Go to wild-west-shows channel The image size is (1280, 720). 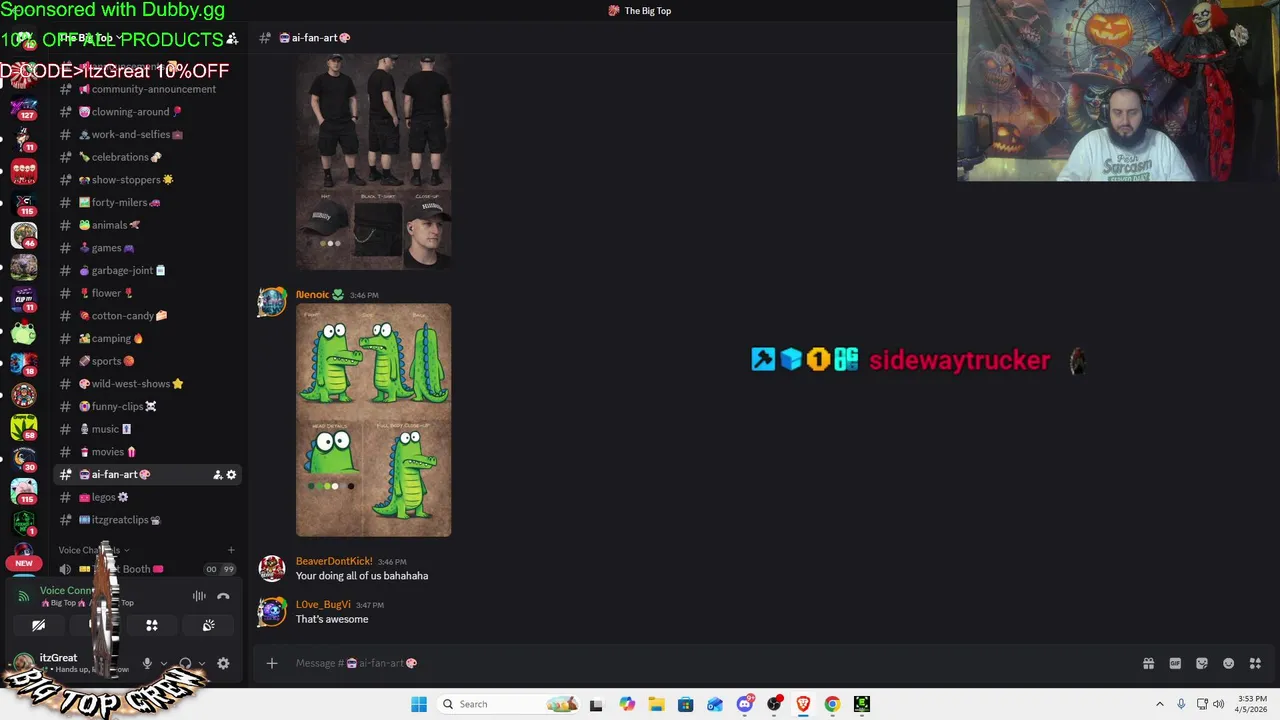coord(147,384)
